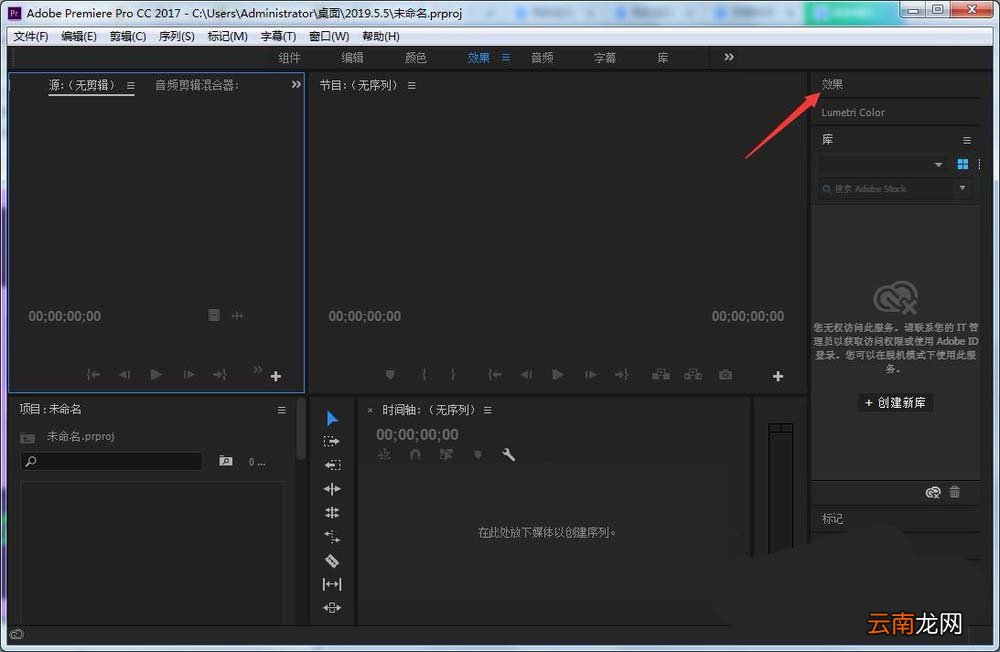Toggle timeline snap magnet

point(415,455)
